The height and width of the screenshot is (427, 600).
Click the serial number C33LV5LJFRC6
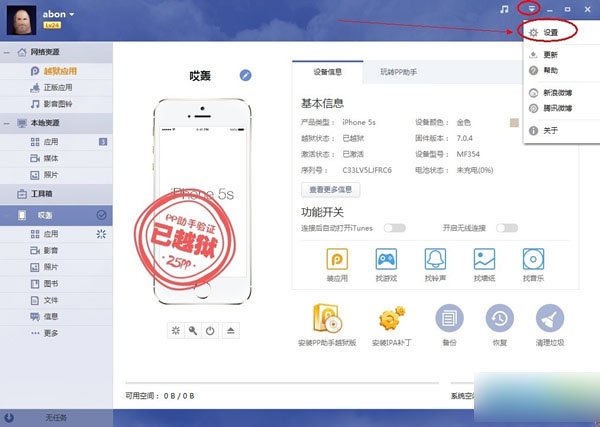click(367, 170)
